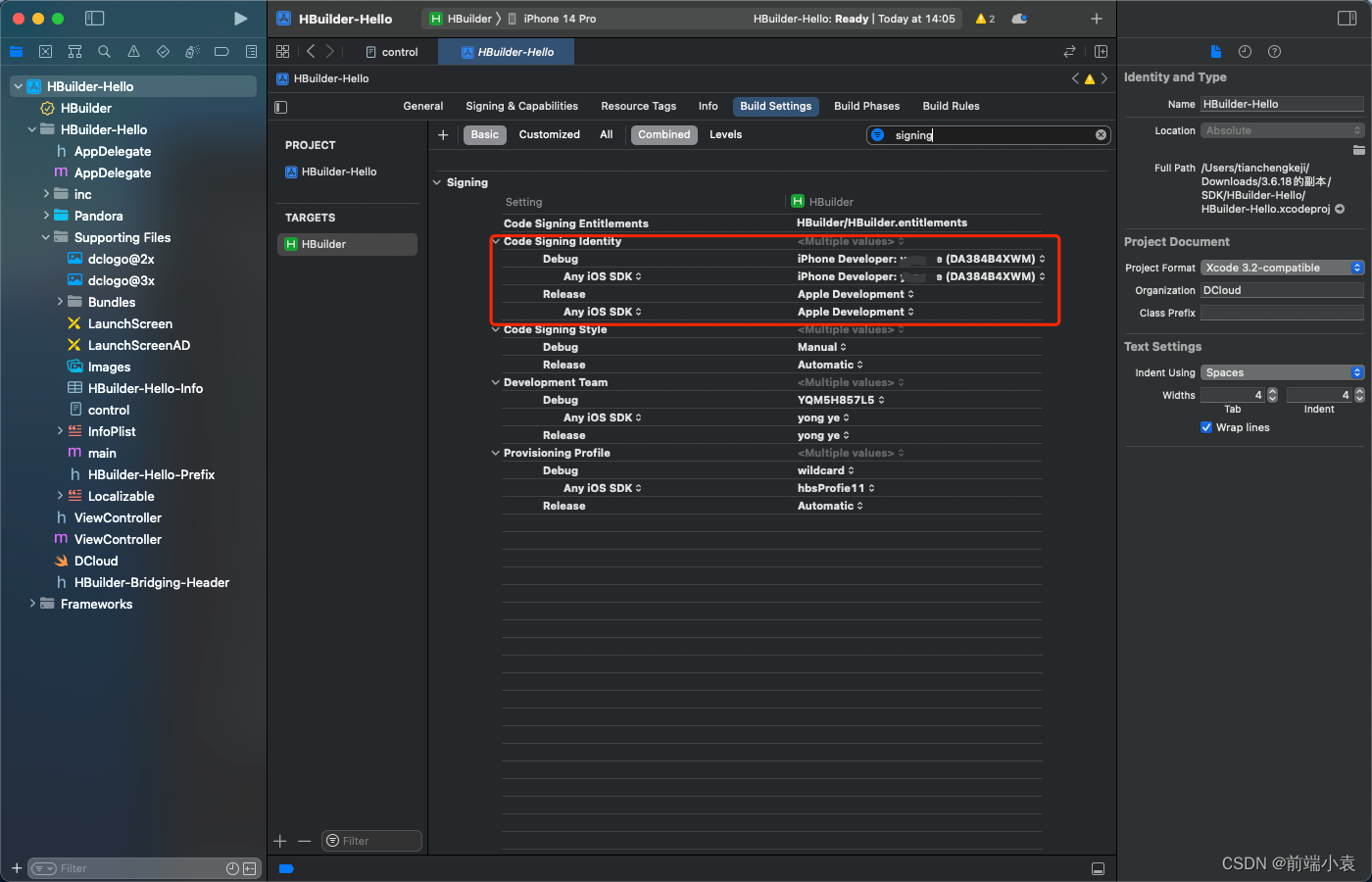
Task: Toggle the inspectors panel on right
Action: coord(1347,19)
